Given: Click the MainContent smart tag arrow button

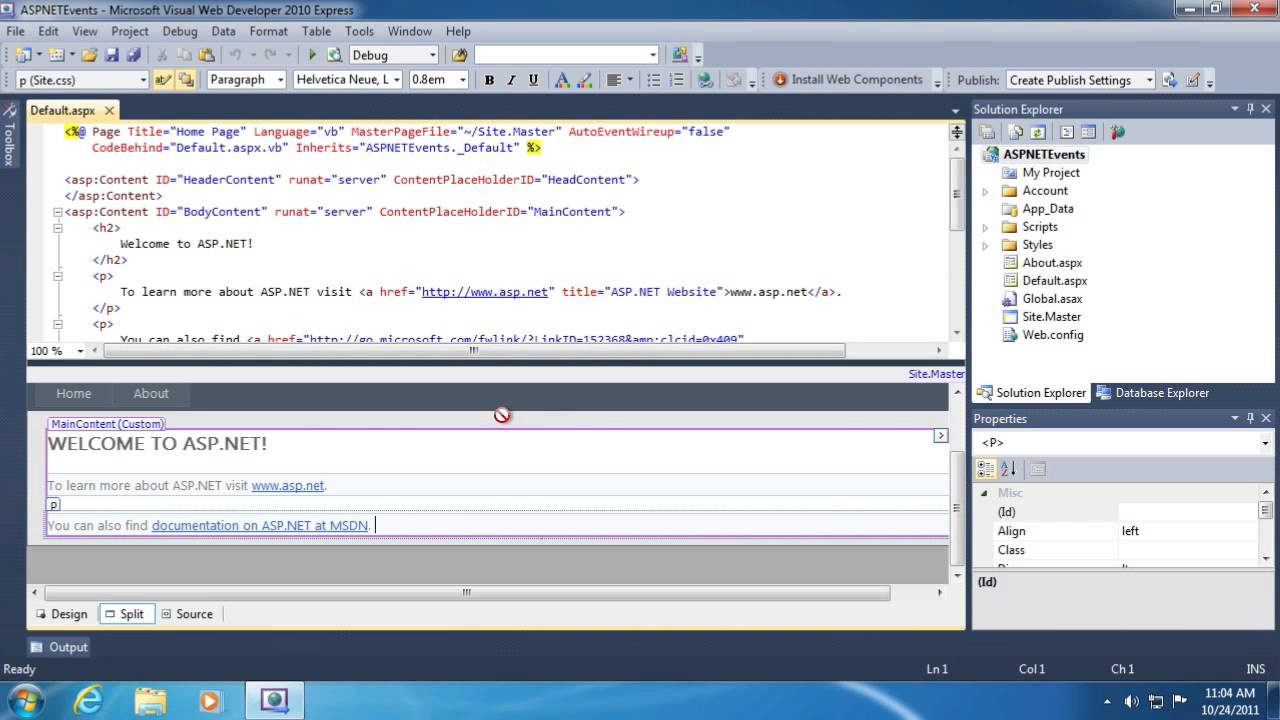Looking at the screenshot, I should pyautogui.click(x=940, y=435).
